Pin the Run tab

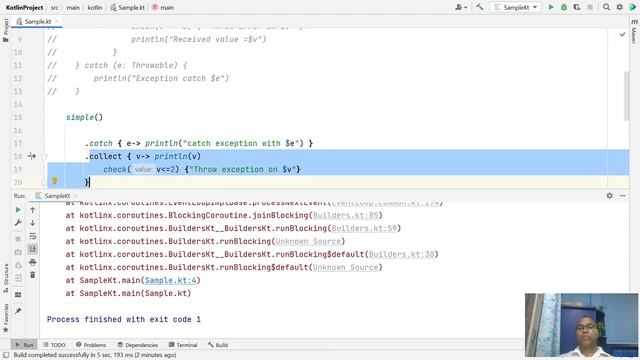pos(18,311)
